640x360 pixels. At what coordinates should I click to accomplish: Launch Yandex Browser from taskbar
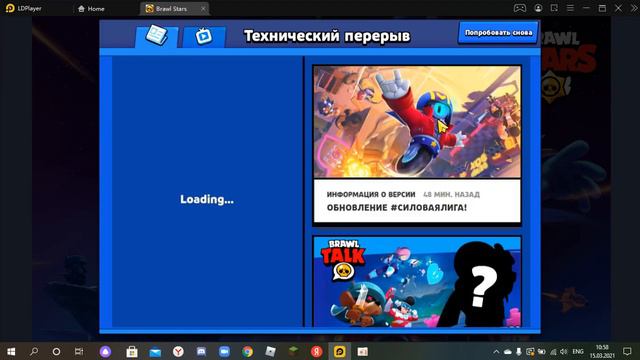click(x=178, y=351)
